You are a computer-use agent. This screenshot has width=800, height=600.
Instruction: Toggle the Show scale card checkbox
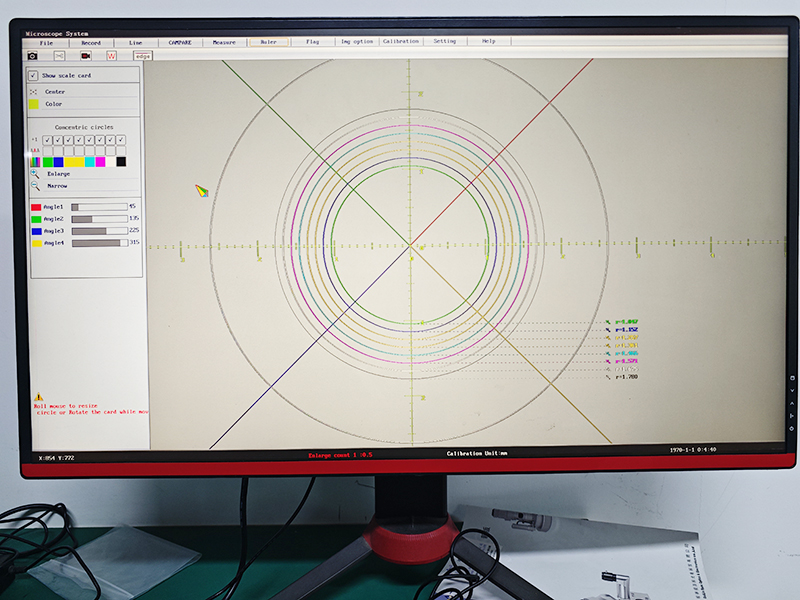click(33, 75)
